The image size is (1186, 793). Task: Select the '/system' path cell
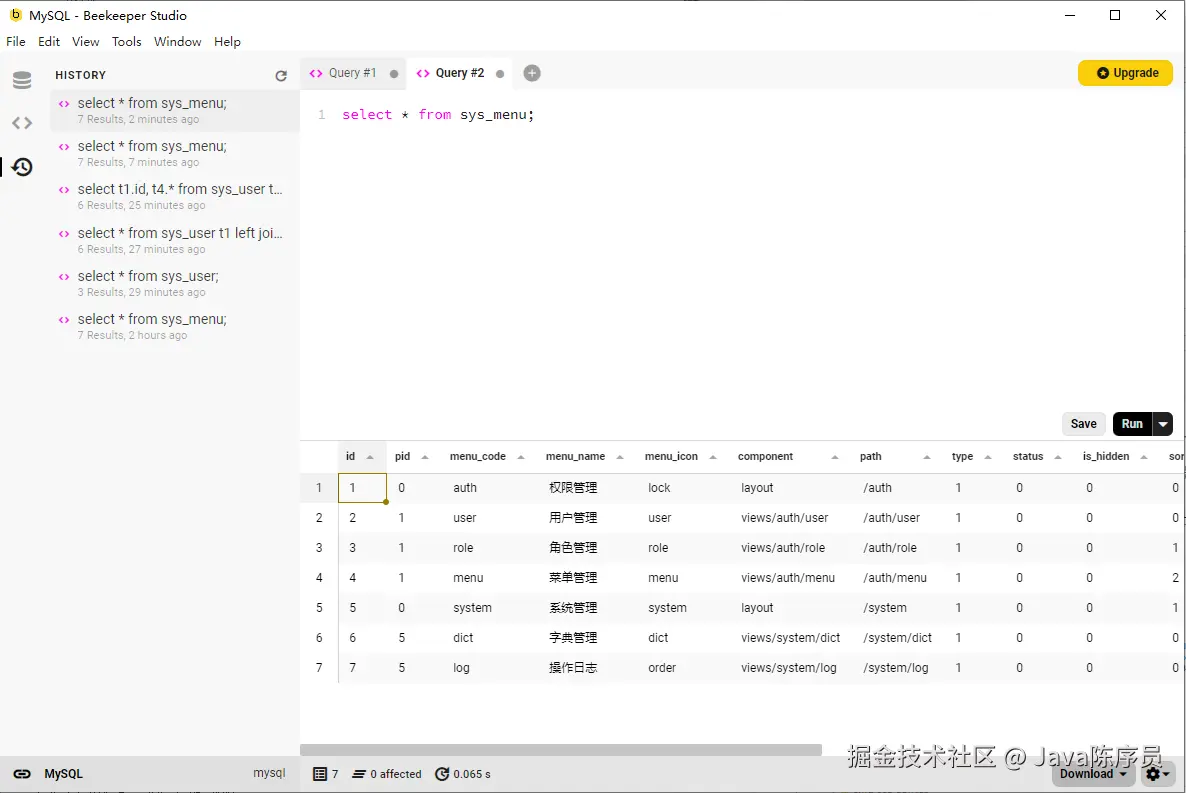click(899, 608)
